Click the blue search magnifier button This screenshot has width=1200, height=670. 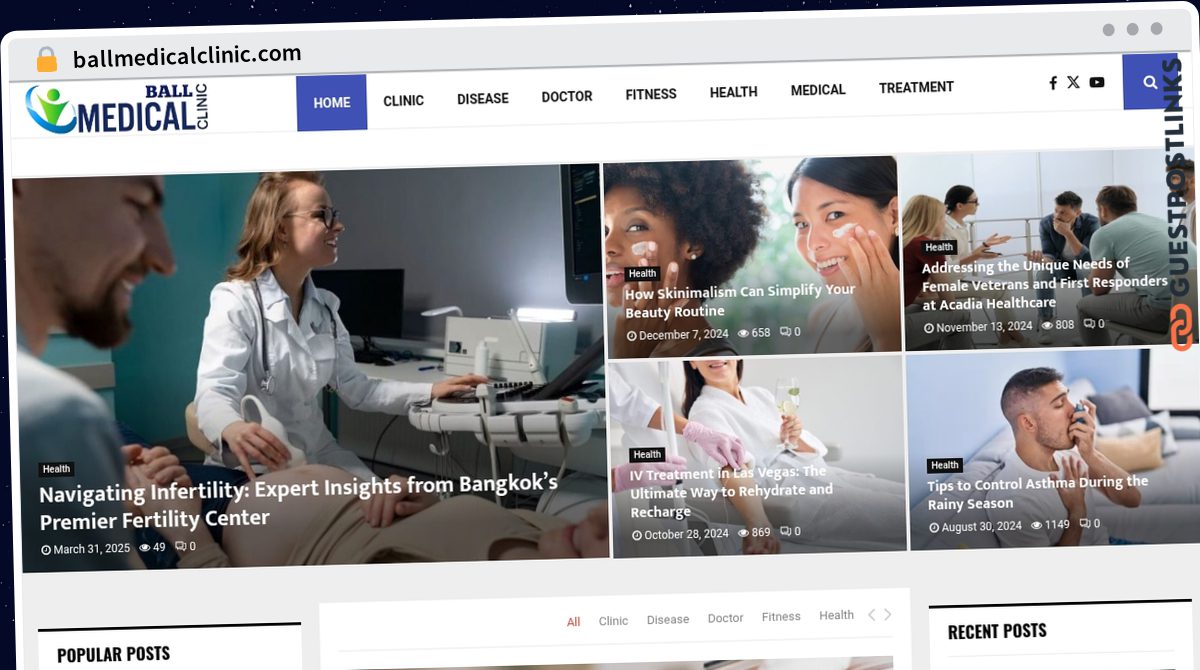(x=1150, y=82)
